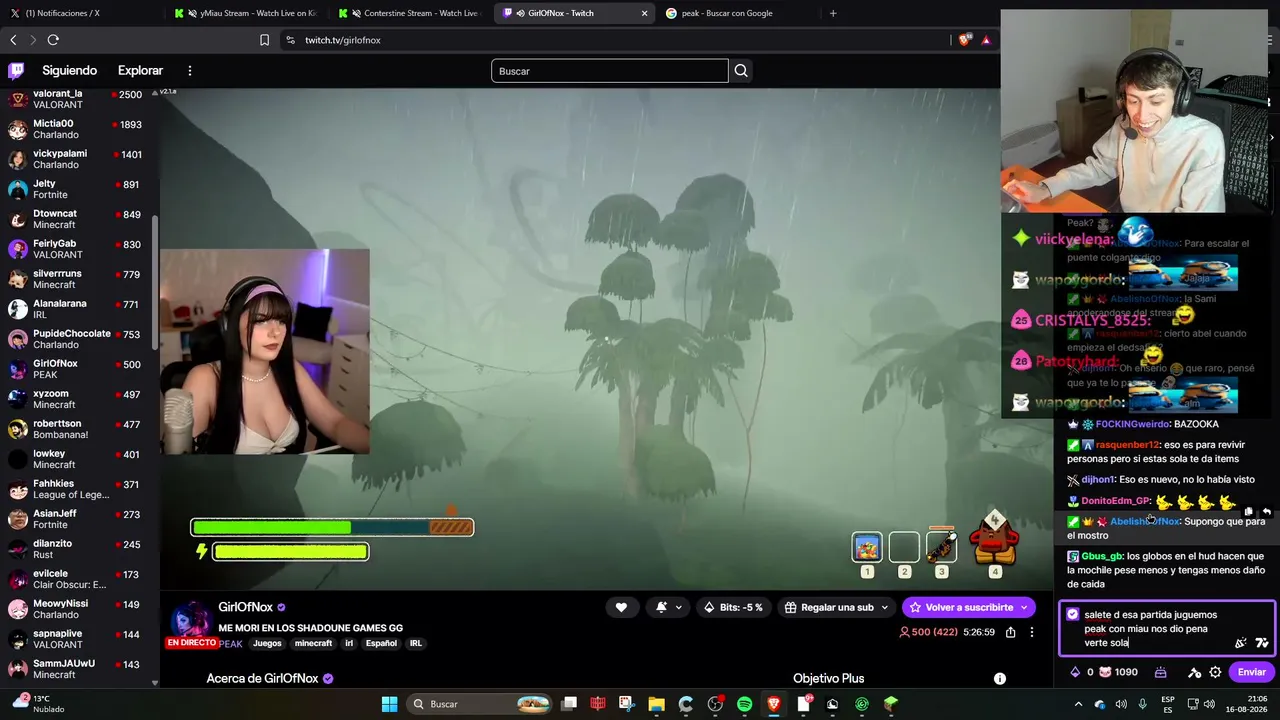
Task: Open File Explorer from the taskbar
Action: click(656, 704)
